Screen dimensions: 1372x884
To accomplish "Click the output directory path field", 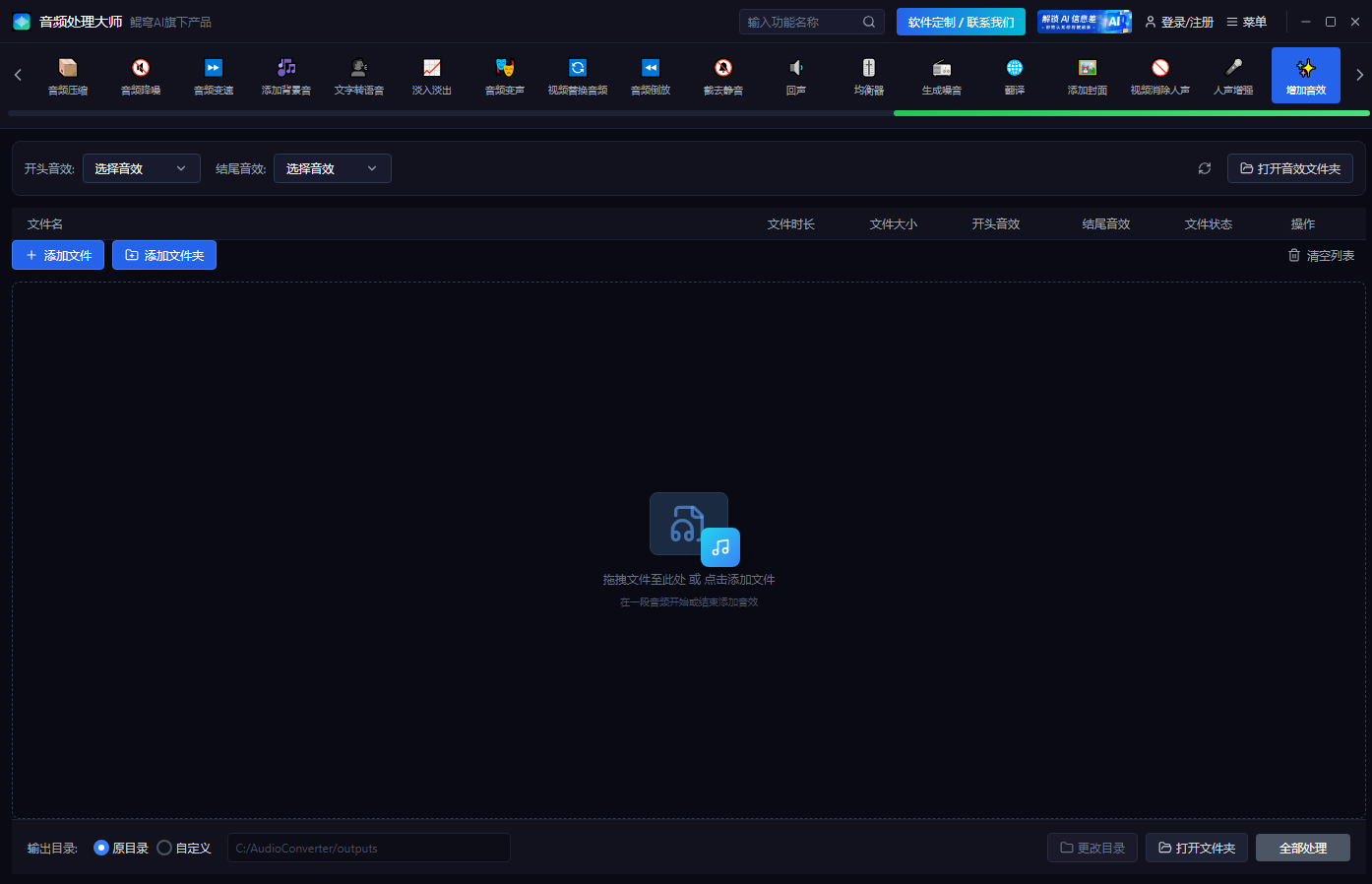I will click(x=369, y=848).
